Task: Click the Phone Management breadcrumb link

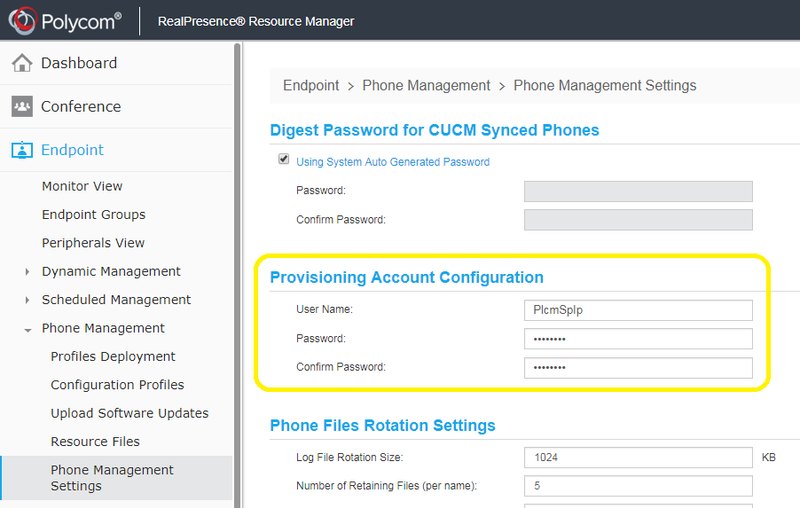Action: click(x=426, y=86)
